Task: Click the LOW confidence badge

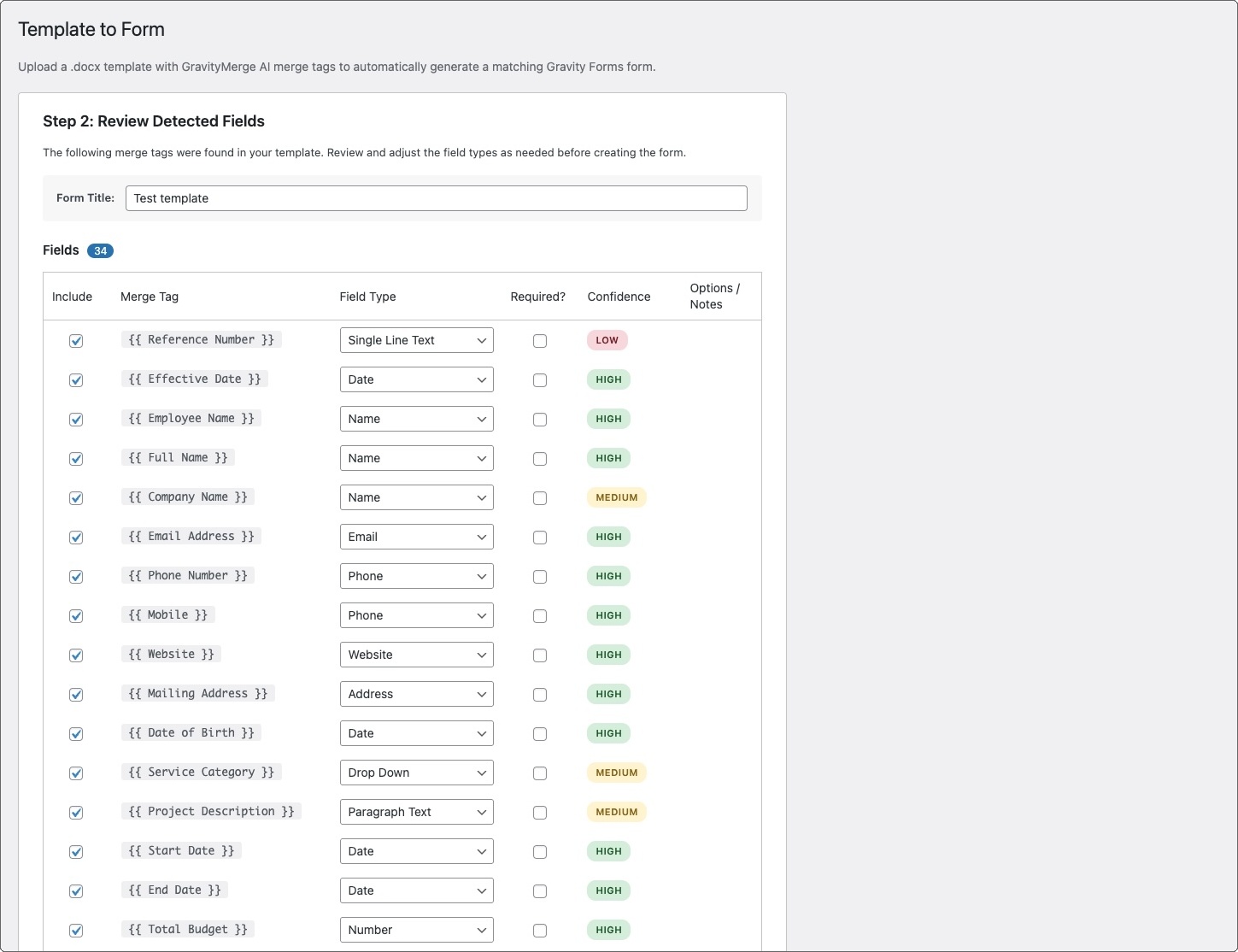Action: (x=607, y=340)
